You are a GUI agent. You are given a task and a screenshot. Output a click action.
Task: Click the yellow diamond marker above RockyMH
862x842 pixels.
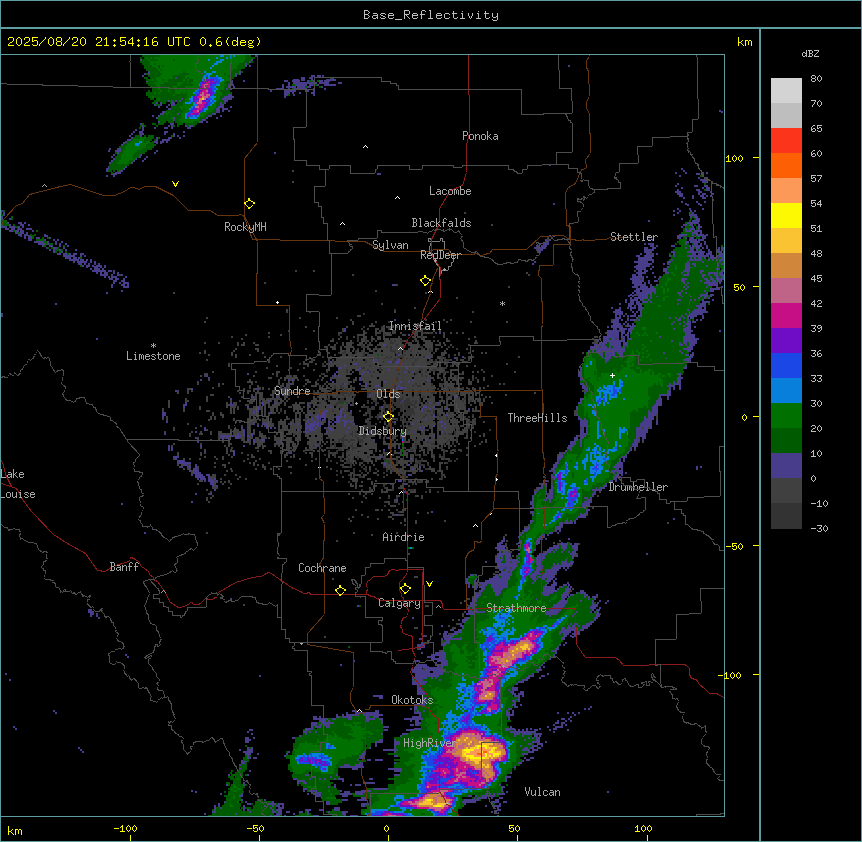click(250, 204)
